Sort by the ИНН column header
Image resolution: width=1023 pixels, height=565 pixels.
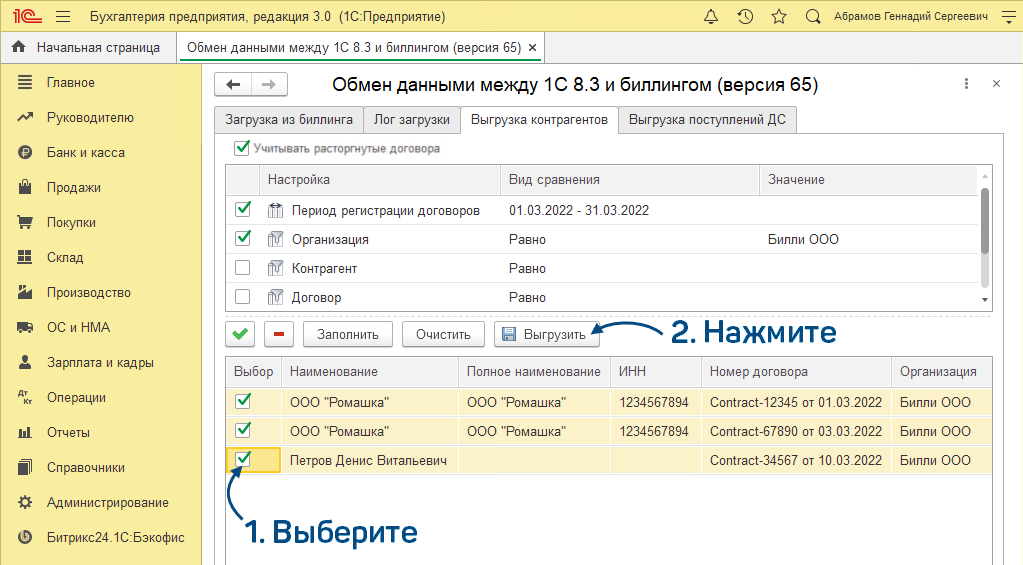656,372
